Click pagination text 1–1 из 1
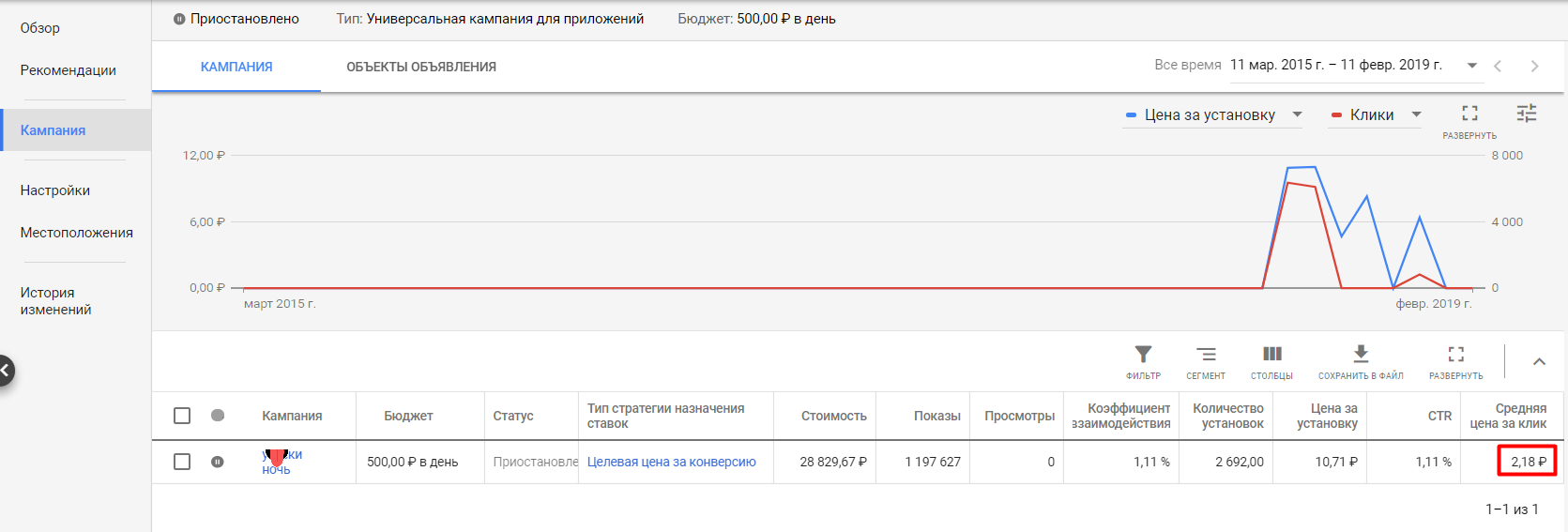Screen dimensions: 1568x532 pos(1512,509)
